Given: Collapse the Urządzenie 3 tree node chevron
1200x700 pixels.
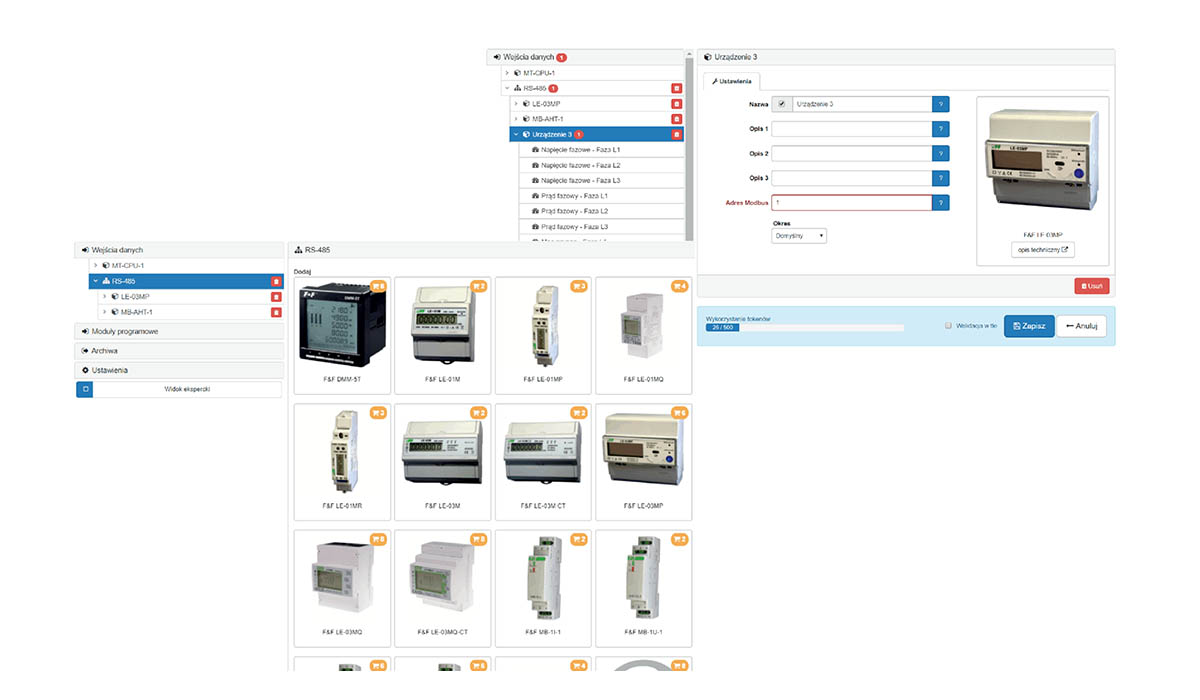Looking at the screenshot, I should point(515,134).
